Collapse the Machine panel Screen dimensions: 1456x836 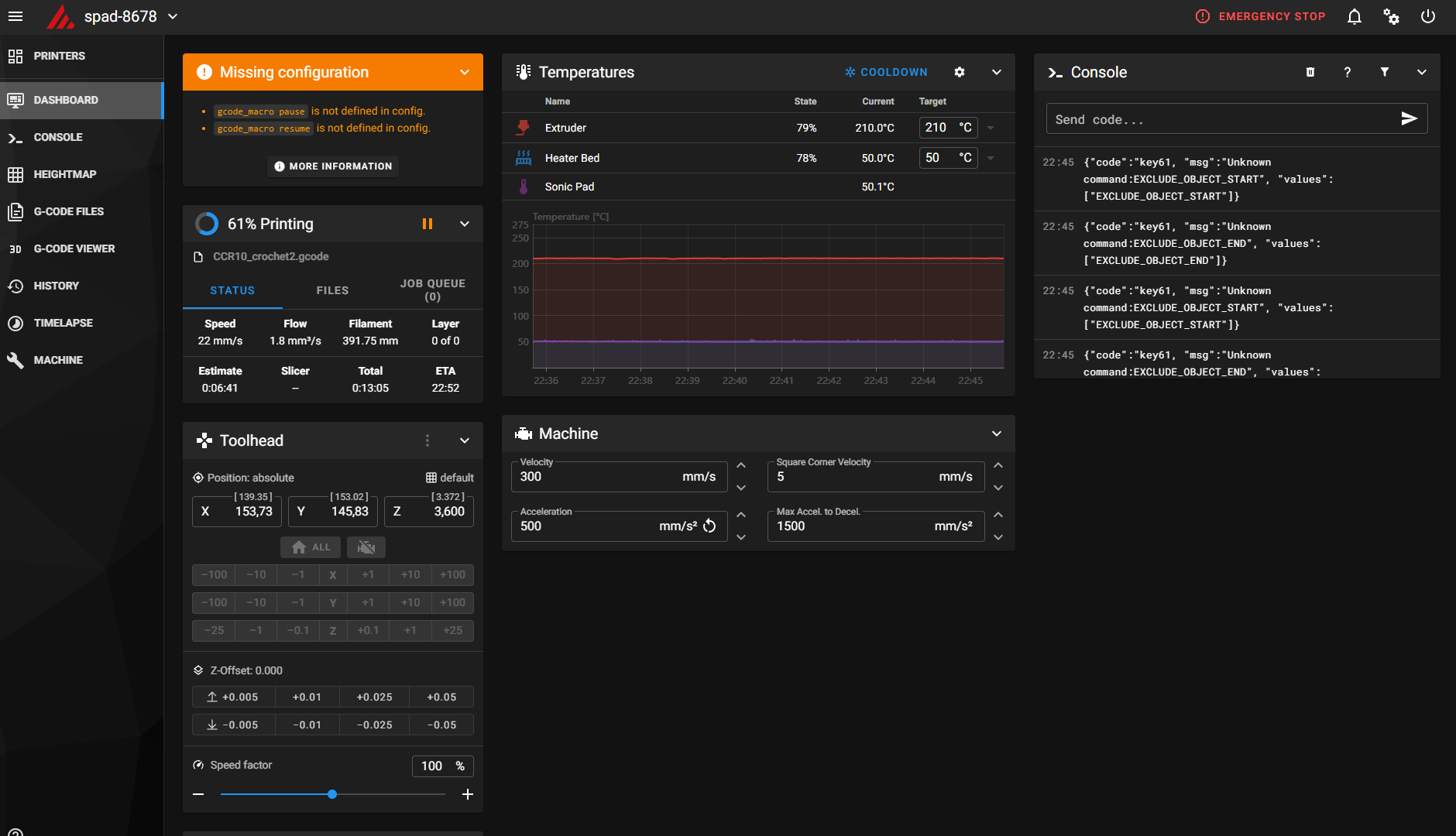[x=997, y=433]
